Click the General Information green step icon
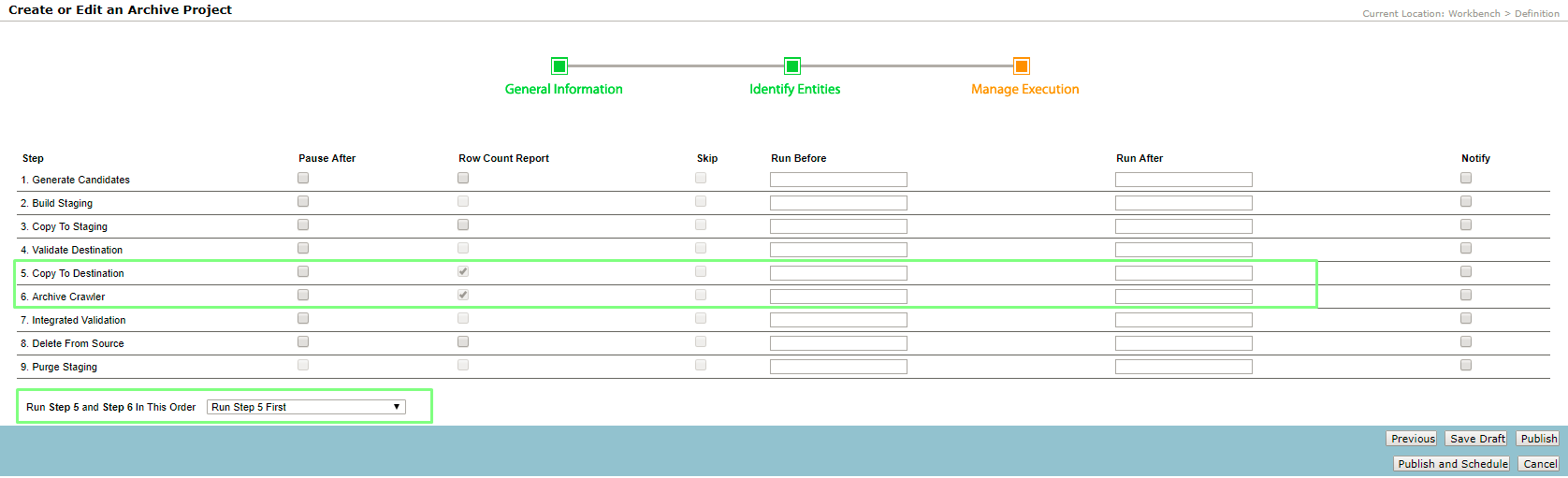 click(x=559, y=65)
